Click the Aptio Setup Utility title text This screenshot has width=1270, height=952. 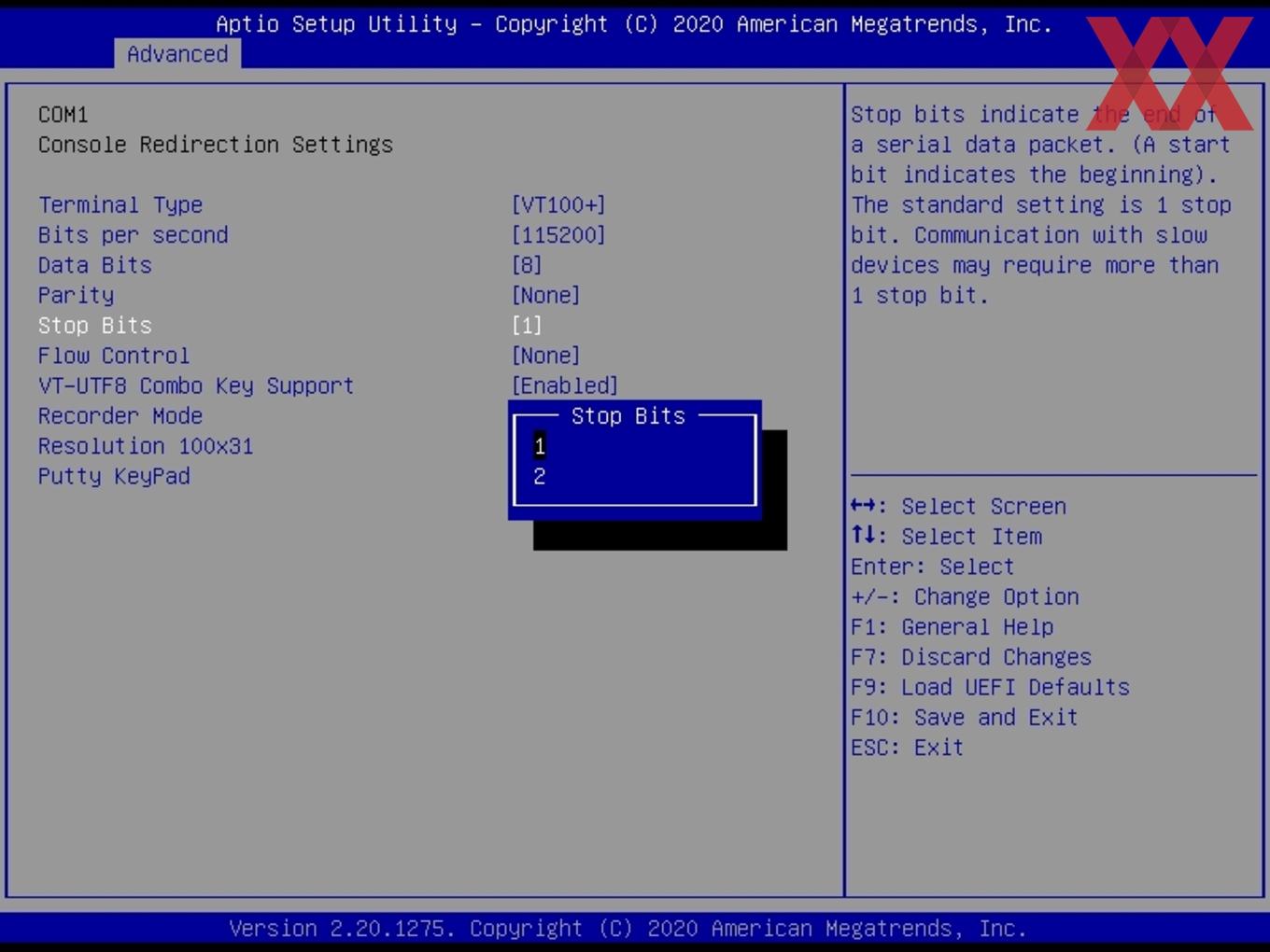[634, 24]
